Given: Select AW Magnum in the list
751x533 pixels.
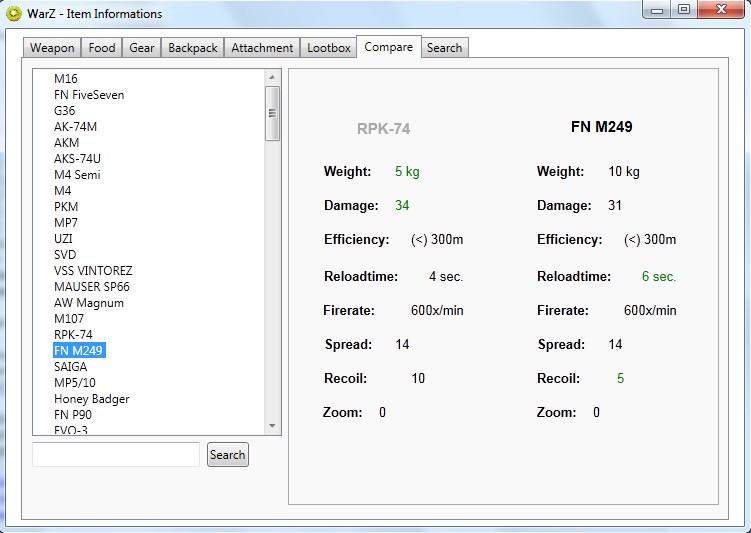Looking at the screenshot, I should point(89,303).
